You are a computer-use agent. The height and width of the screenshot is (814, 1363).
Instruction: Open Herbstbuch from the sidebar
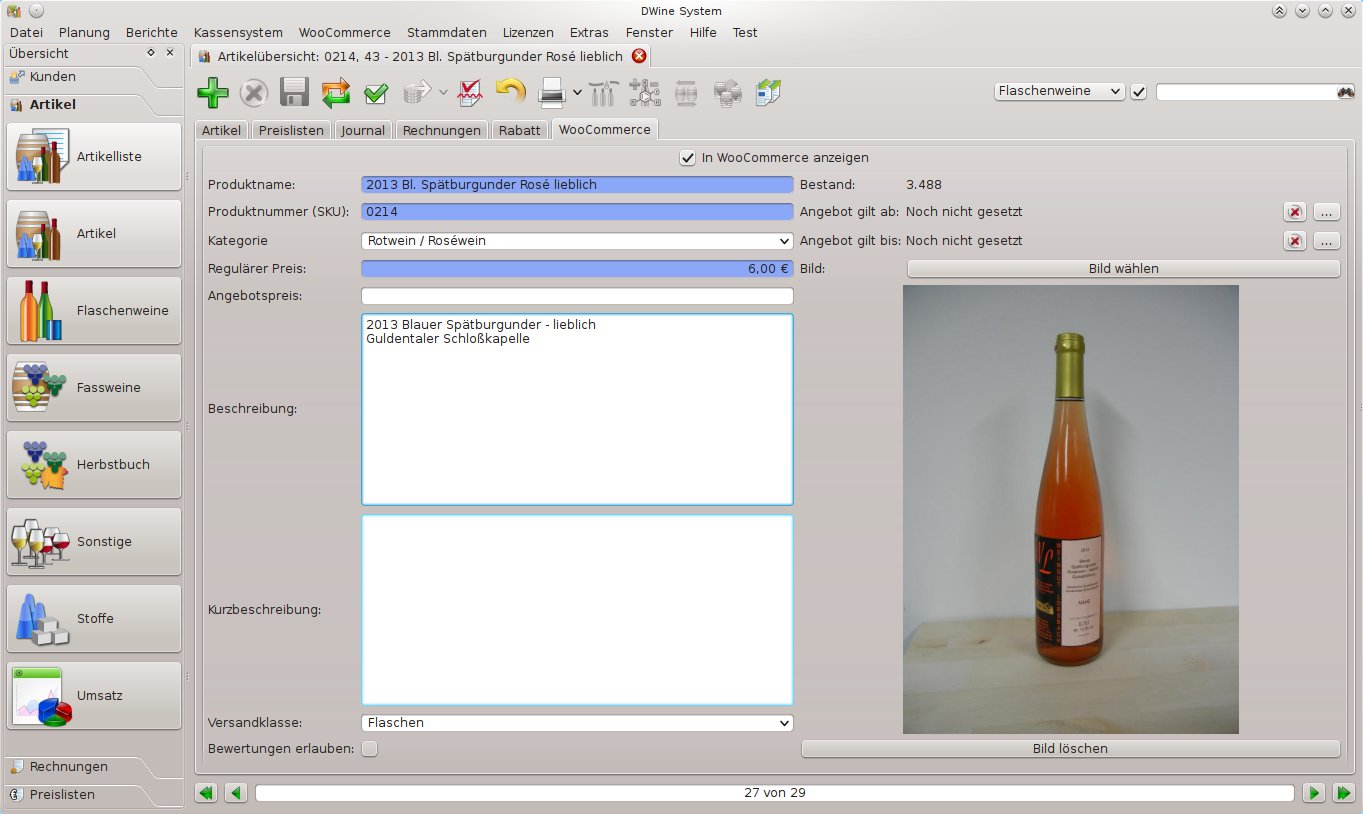(94, 465)
